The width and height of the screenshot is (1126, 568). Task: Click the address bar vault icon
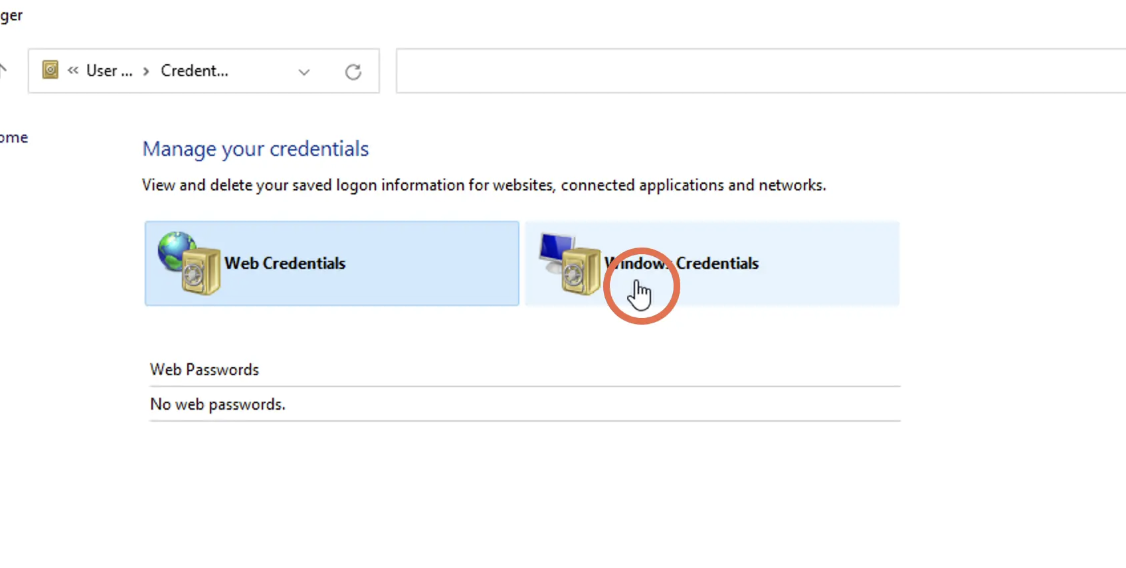pyautogui.click(x=50, y=70)
